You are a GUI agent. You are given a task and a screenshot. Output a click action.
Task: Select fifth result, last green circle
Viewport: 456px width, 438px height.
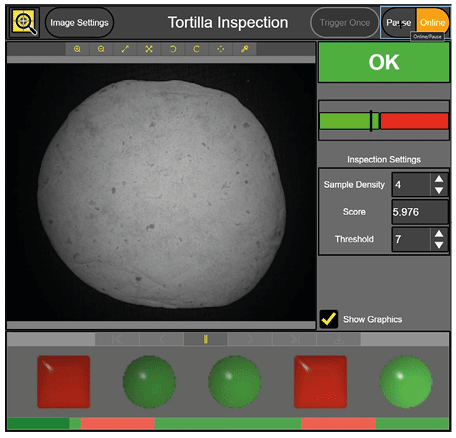click(406, 382)
